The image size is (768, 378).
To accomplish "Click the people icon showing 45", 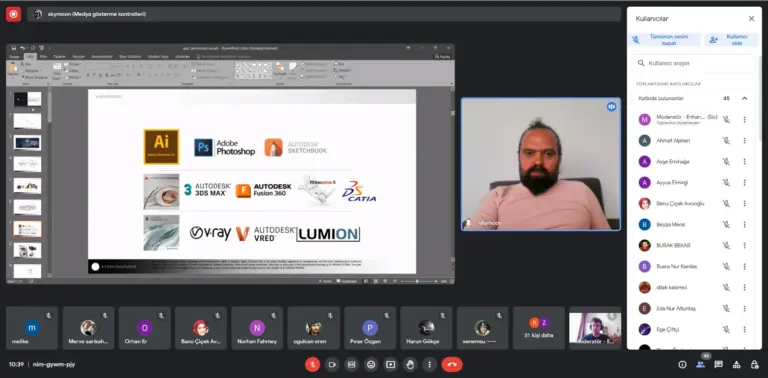I will (x=701, y=364).
